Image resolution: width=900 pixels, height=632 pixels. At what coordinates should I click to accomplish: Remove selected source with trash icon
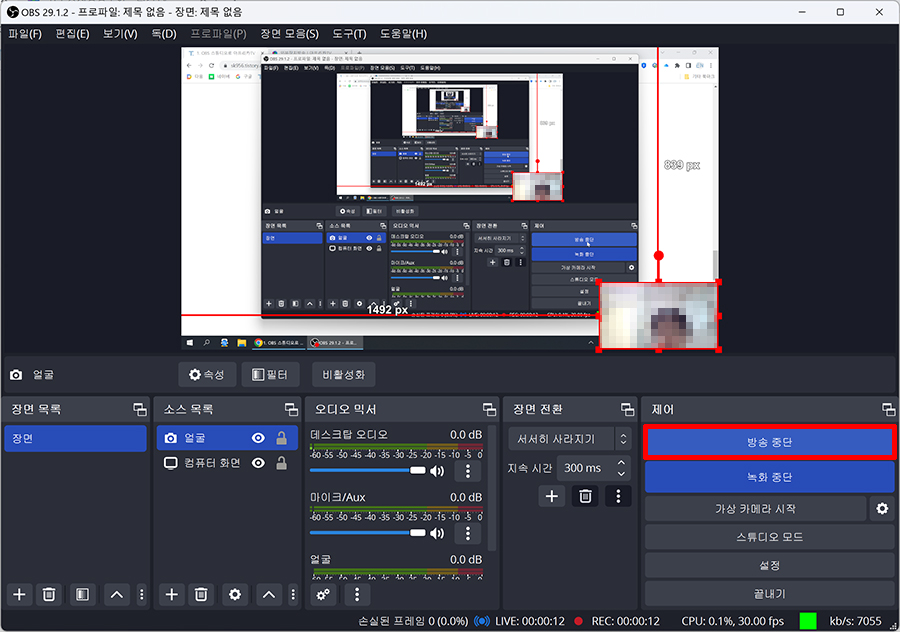[201, 595]
